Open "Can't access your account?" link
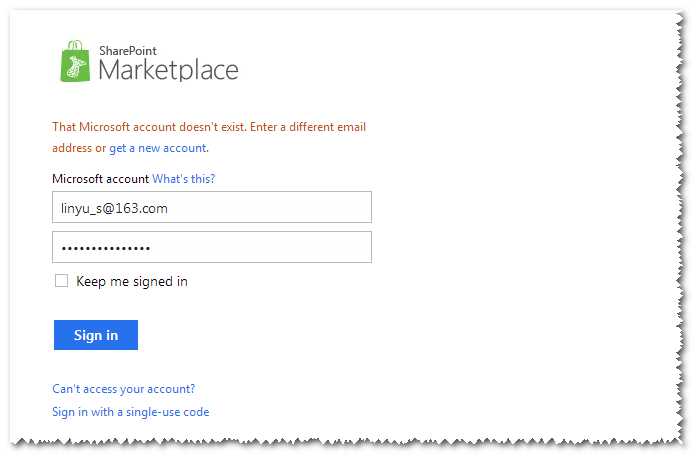This screenshot has width=700, height=461. coord(124,389)
